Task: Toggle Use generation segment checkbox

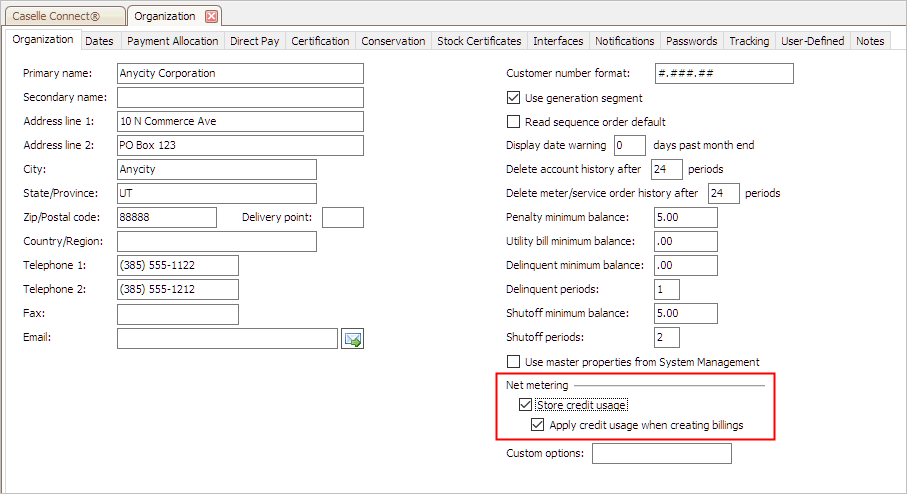Action: [x=514, y=98]
